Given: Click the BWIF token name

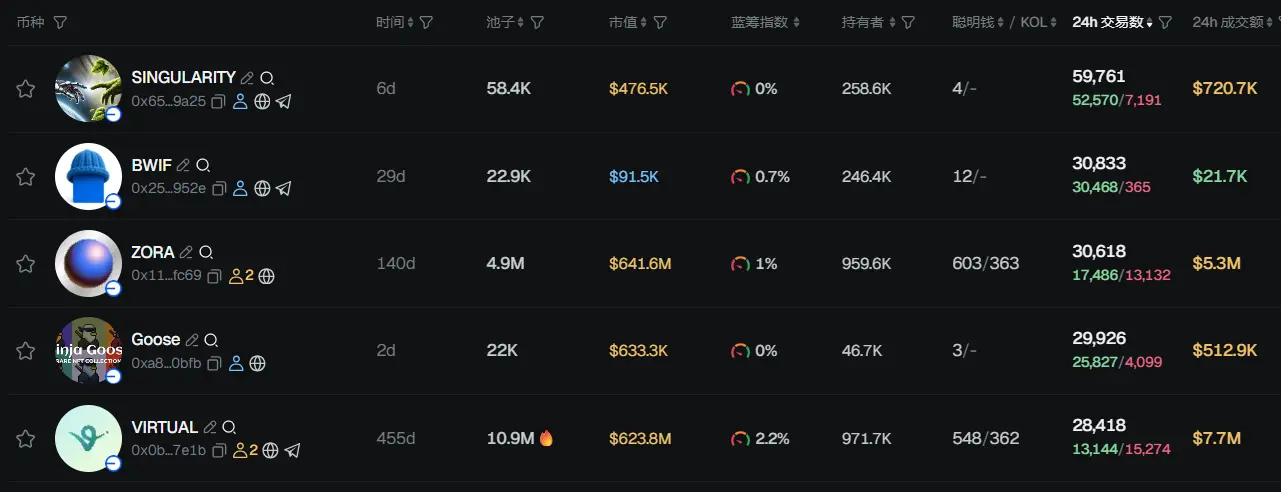Looking at the screenshot, I should 151,165.
